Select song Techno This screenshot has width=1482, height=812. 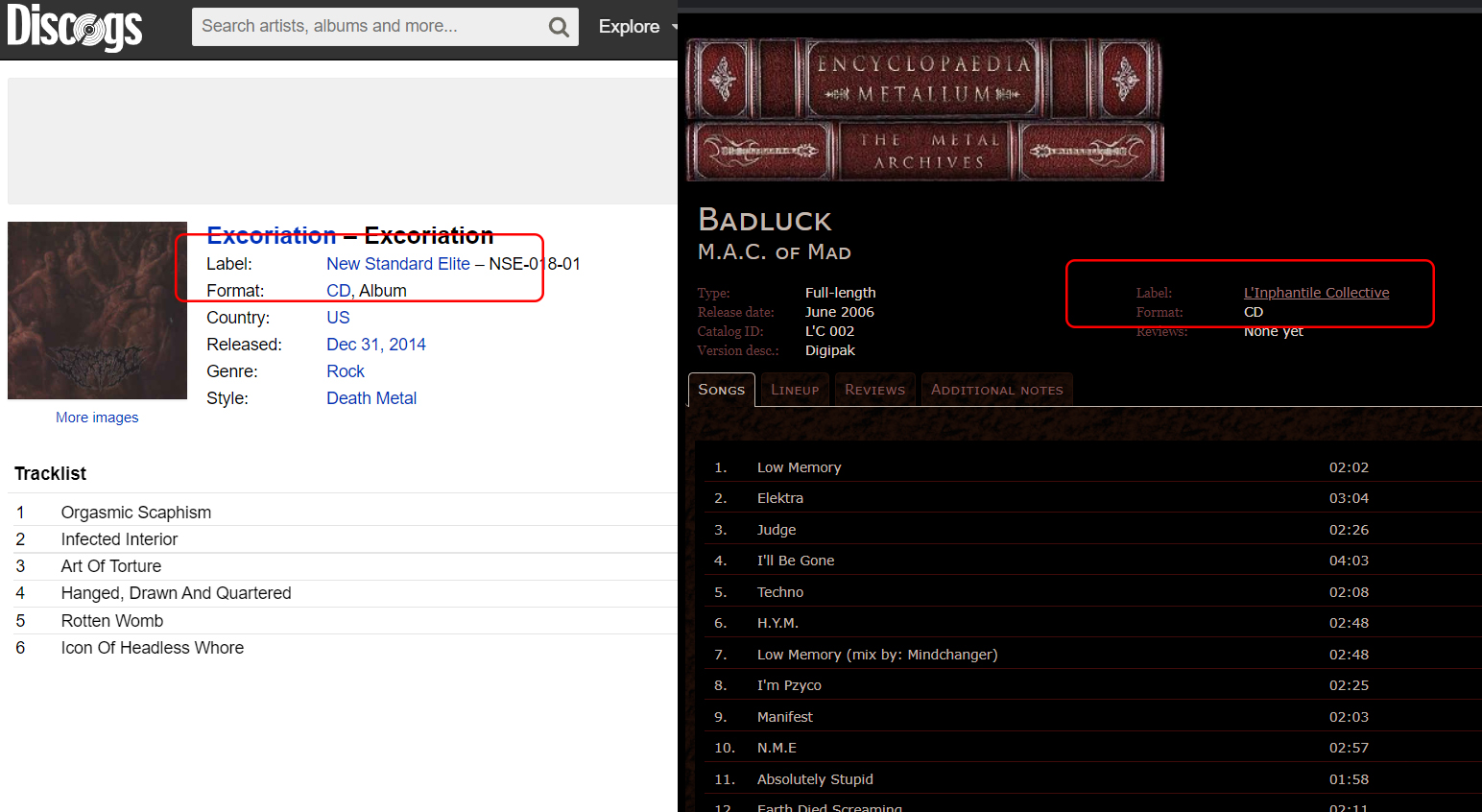click(780, 592)
